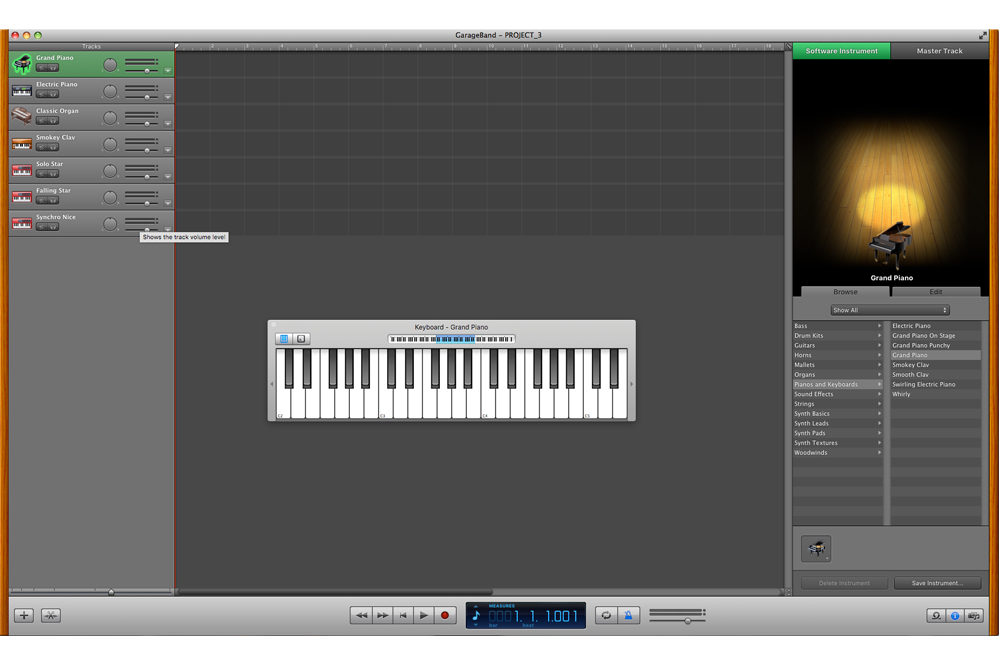The width and height of the screenshot is (1000, 660).
Task: Mute the Smokey Clav track
Action: 42,147
